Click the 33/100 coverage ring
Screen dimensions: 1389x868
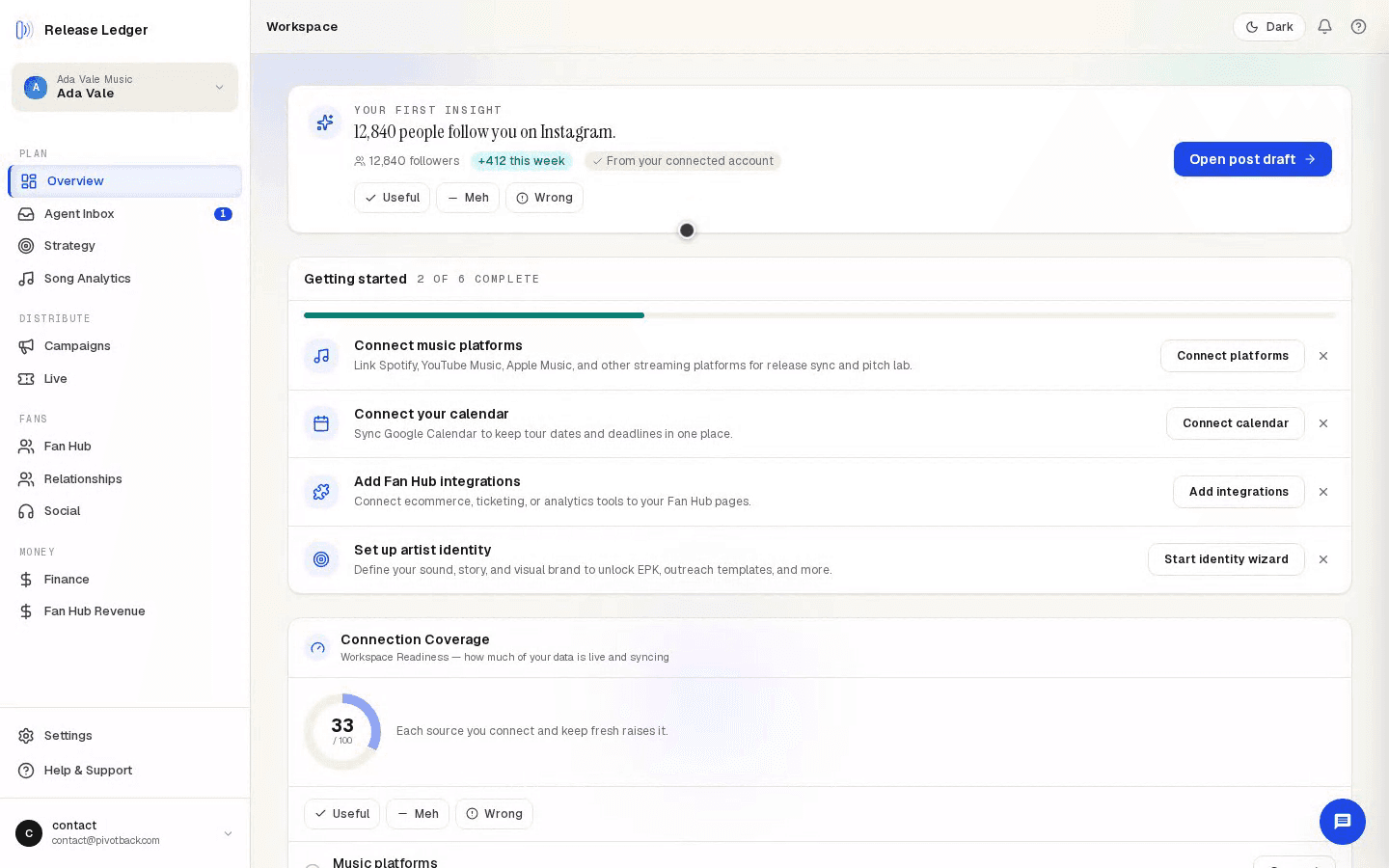342,732
